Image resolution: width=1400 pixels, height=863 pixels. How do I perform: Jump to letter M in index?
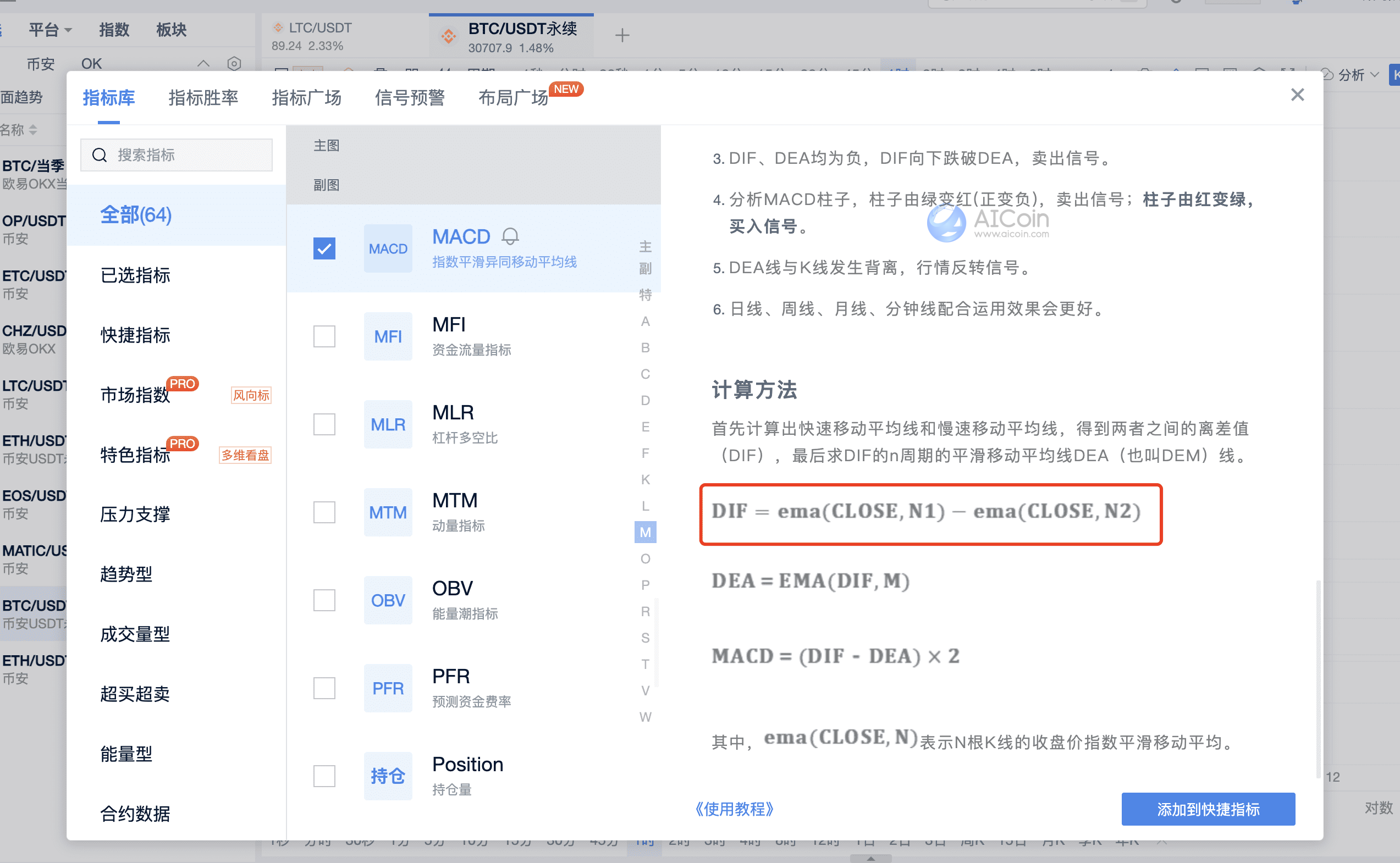(x=645, y=533)
